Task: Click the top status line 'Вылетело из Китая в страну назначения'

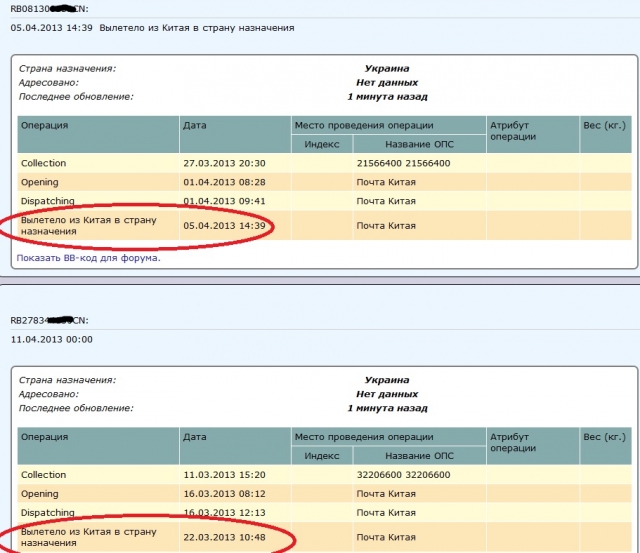Action: click(197, 28)
